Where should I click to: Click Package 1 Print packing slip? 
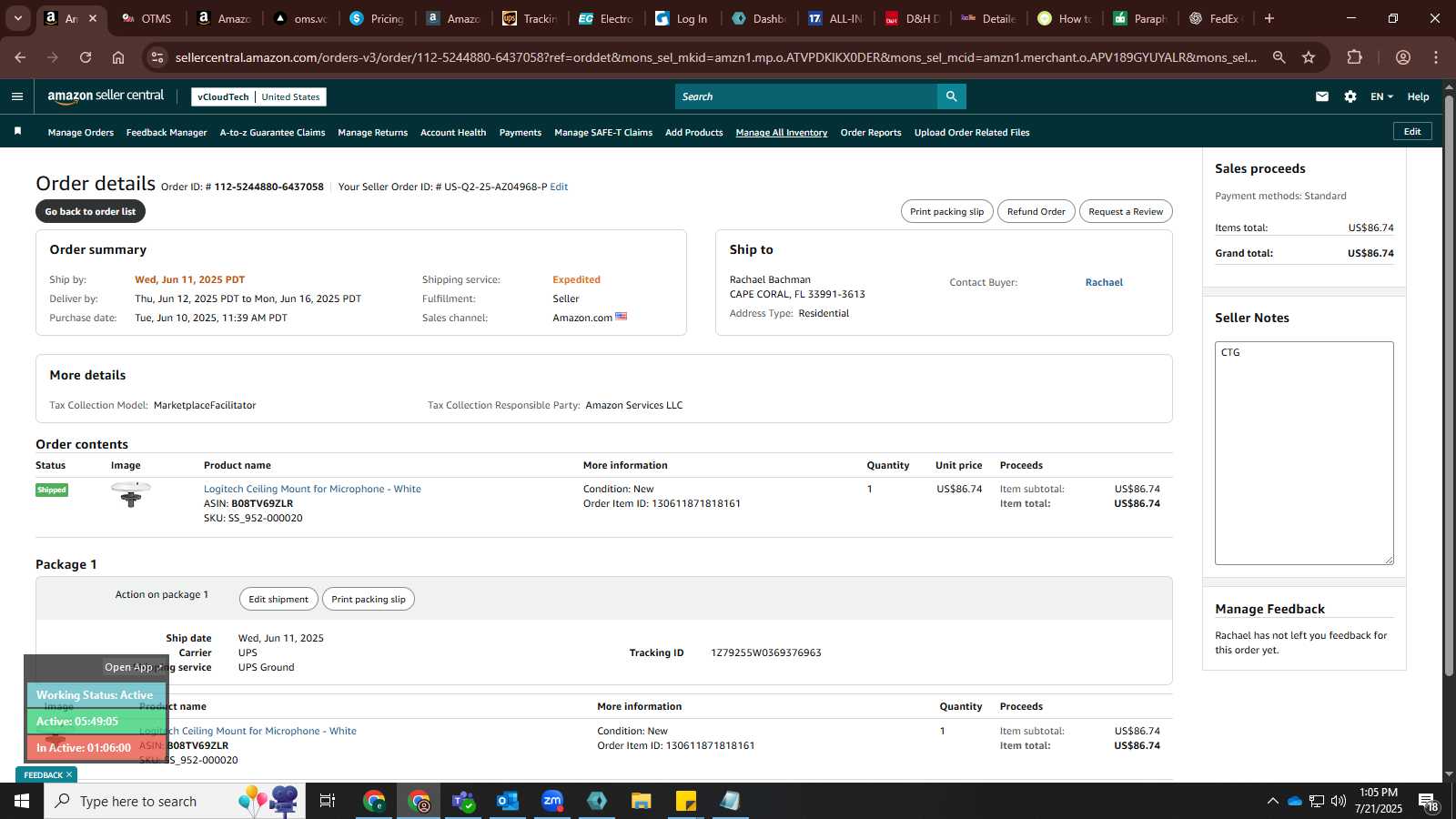click(369, 599)
